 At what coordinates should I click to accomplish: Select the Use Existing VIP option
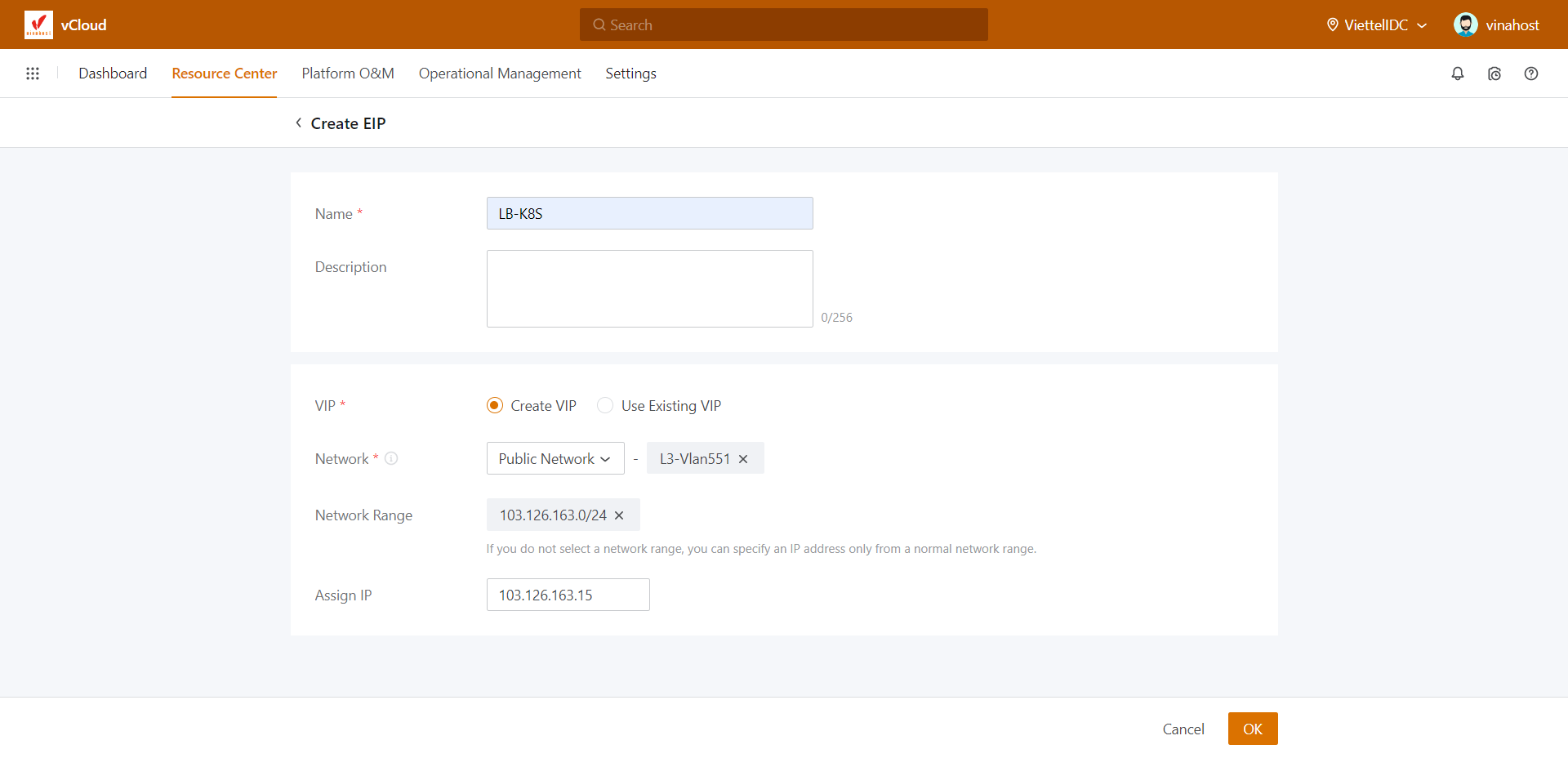[x=605, y=406]
